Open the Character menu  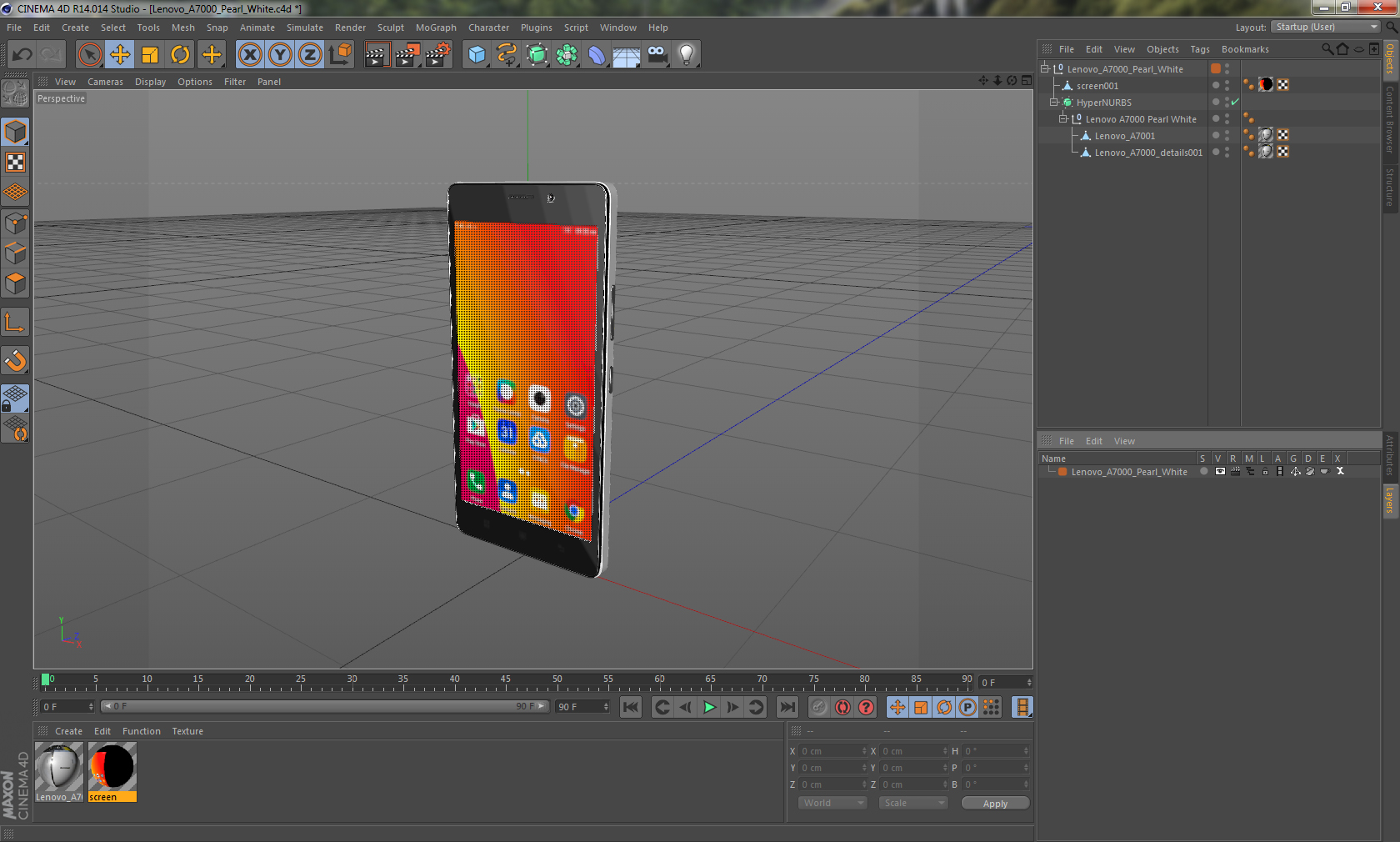tap(488, 28)
